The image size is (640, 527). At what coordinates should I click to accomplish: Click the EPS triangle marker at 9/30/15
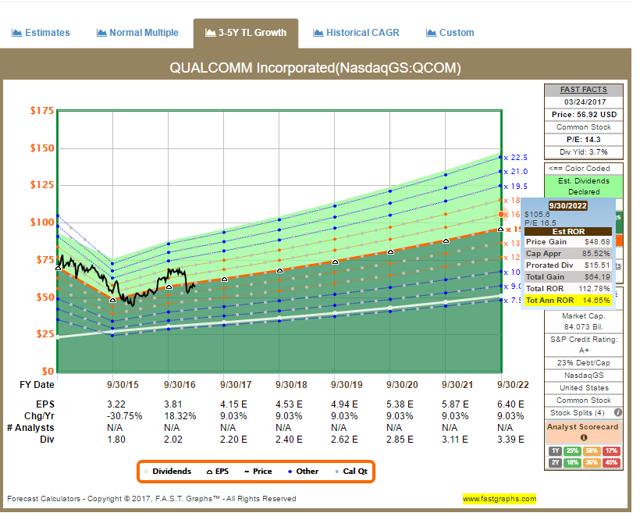click(113, 300)
